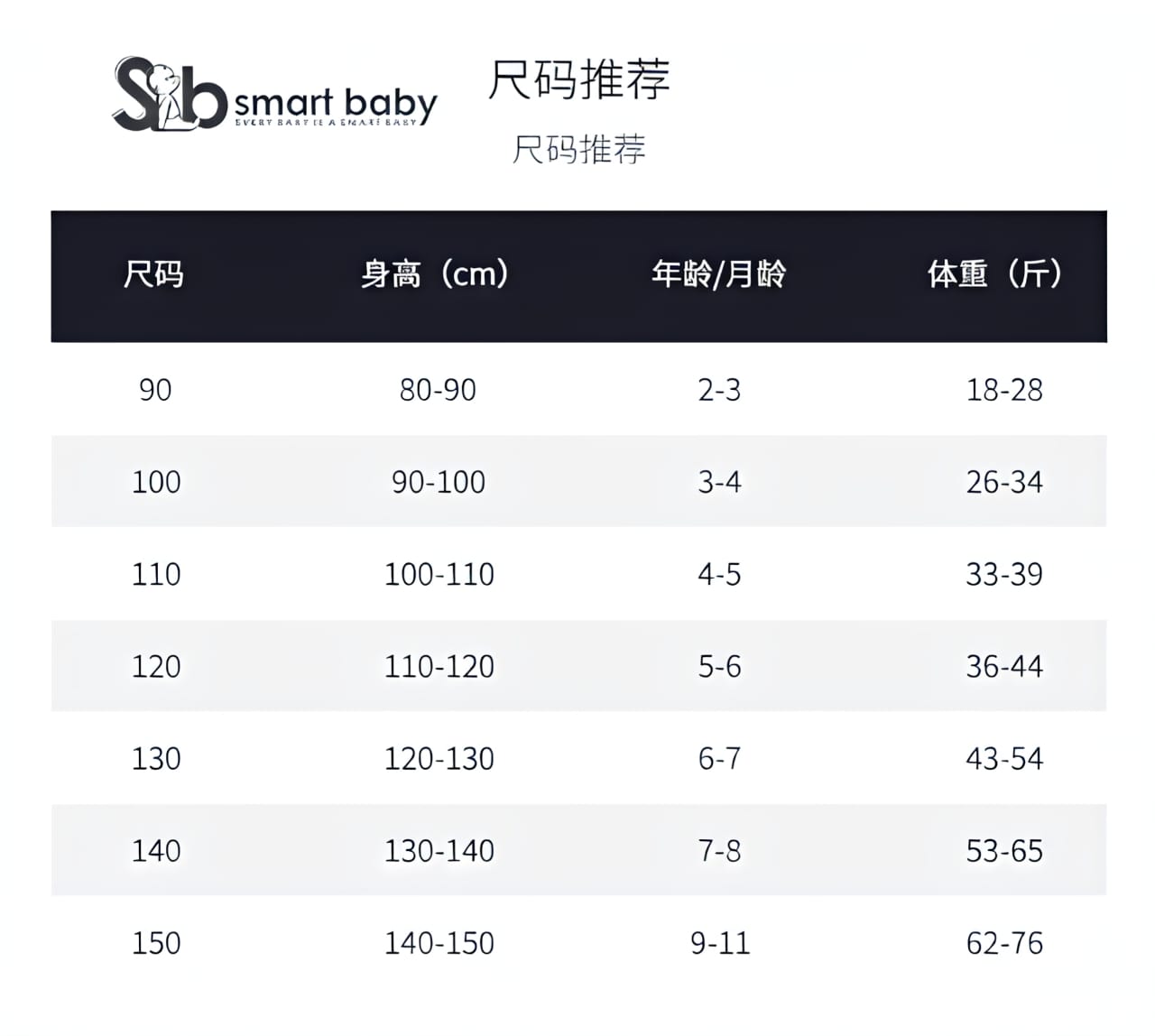Click the 26-34 weight cell
The image size is (1155, 1036).
(1004, 482)
